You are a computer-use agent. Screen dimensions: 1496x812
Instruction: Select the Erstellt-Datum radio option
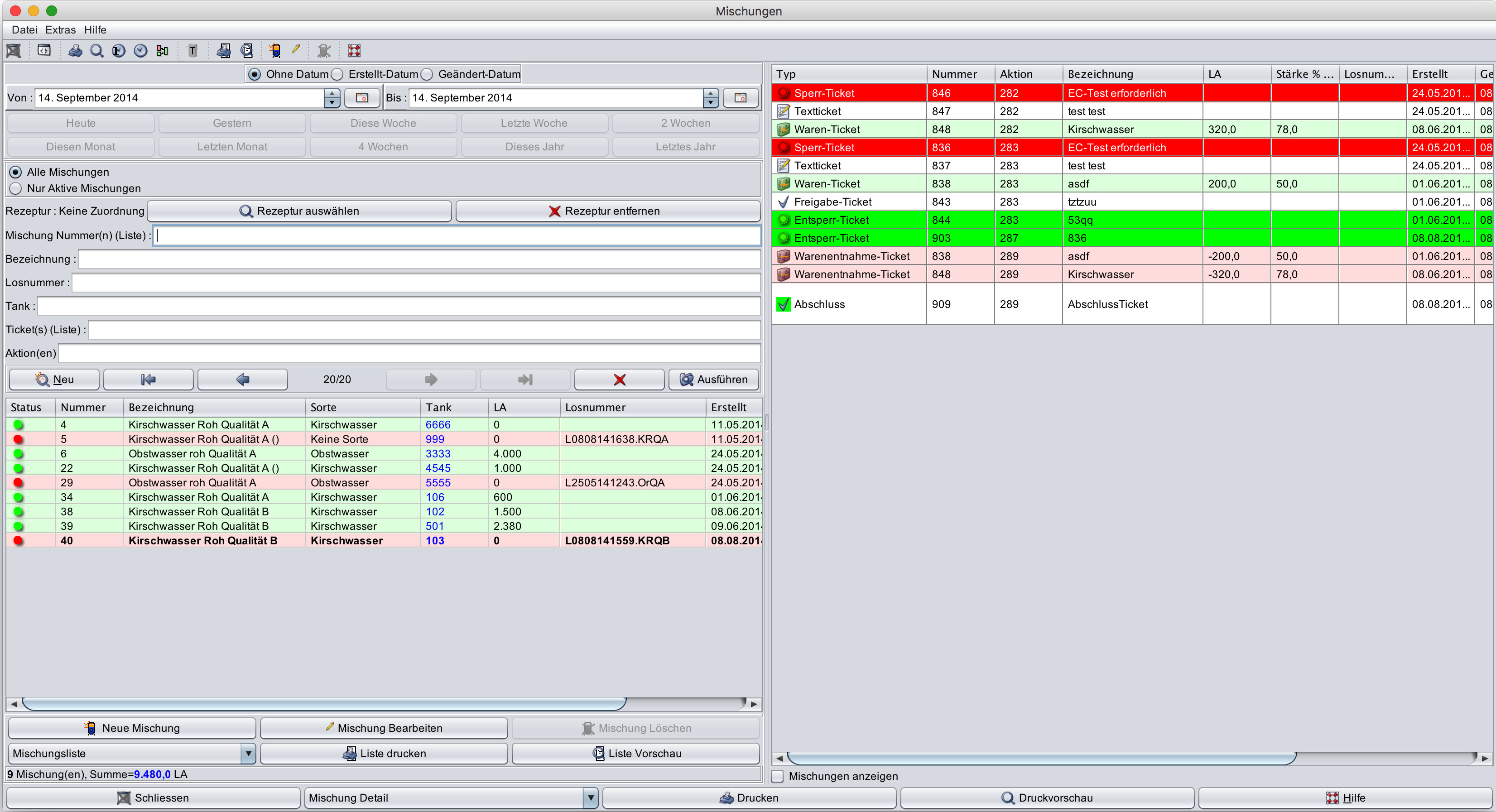[x=337, y=74]
